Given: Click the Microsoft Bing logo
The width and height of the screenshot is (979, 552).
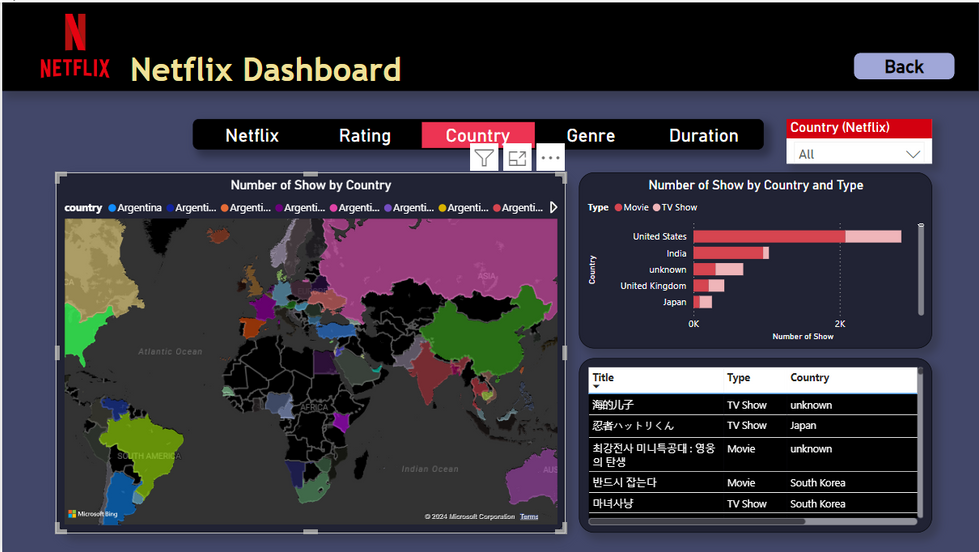Looking at the screenshot, I should tap(93, 514).
